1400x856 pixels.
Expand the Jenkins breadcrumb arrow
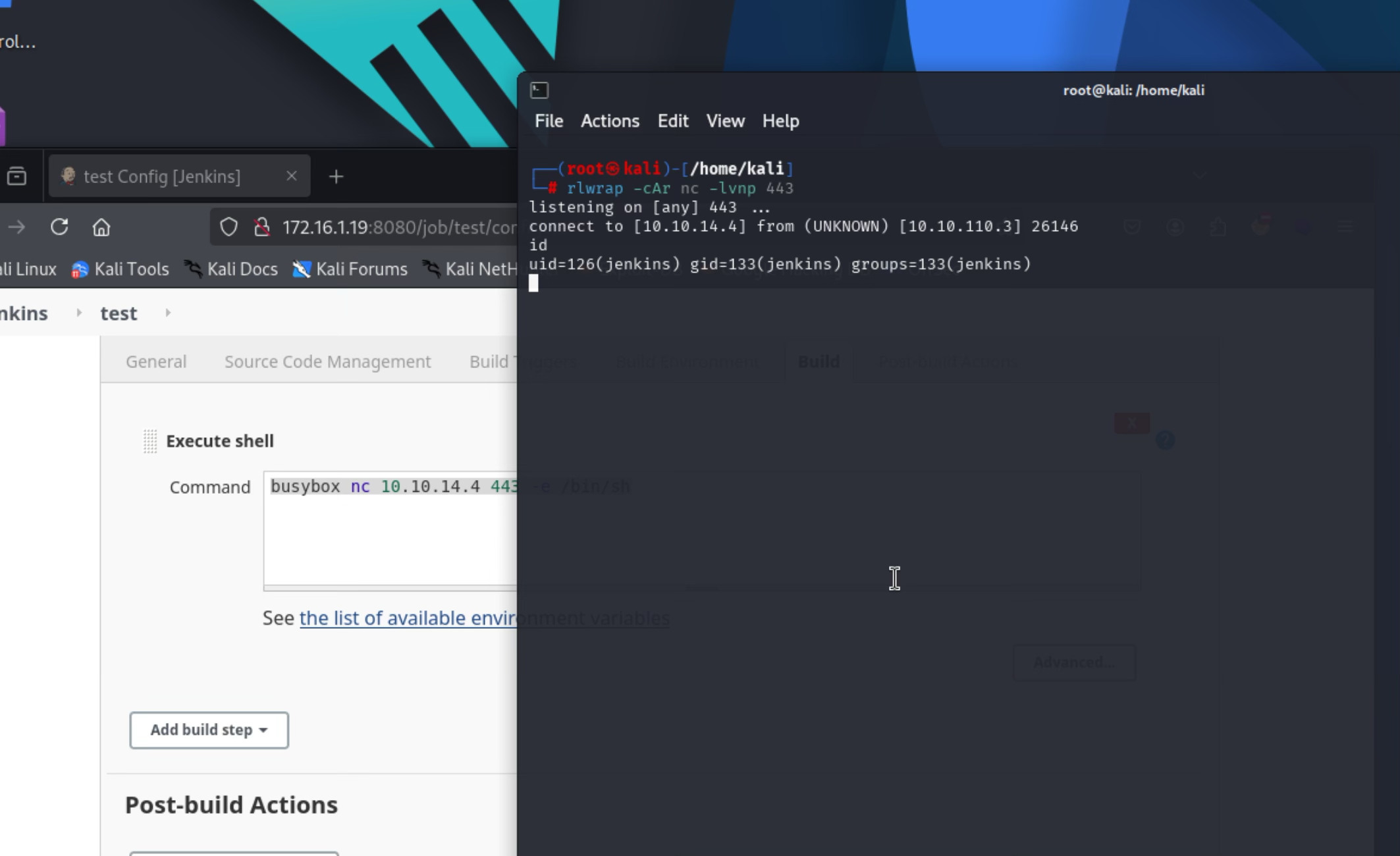(79, 313)
